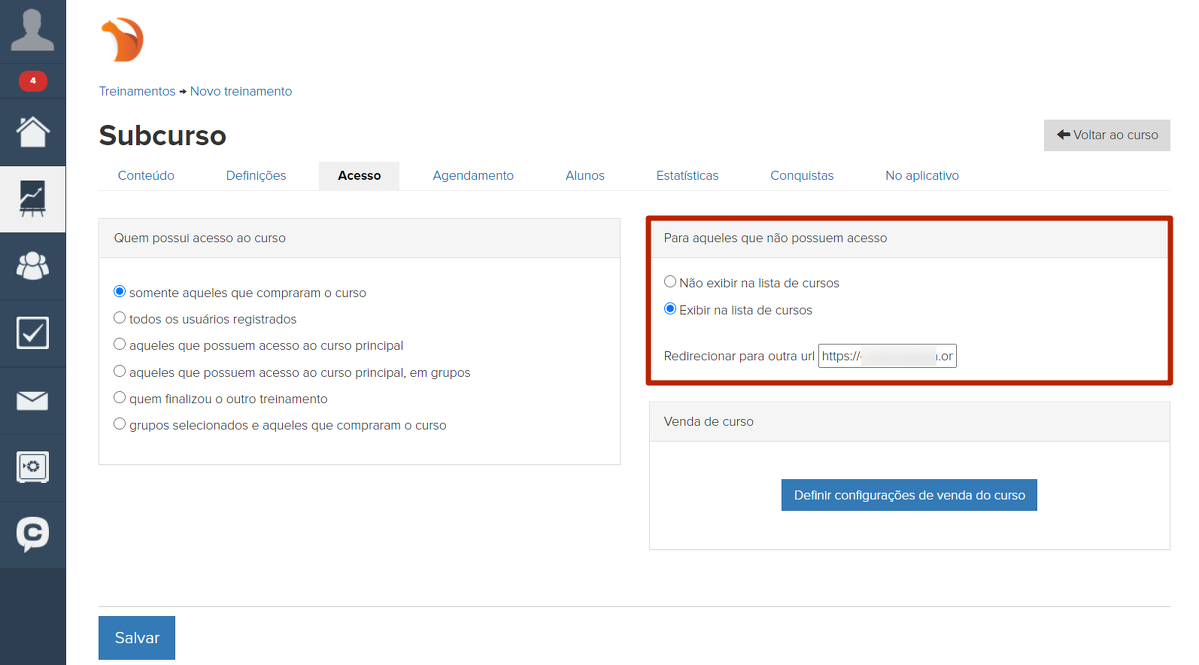
Task: Click the orange logo at top
Action: (123, 40)
